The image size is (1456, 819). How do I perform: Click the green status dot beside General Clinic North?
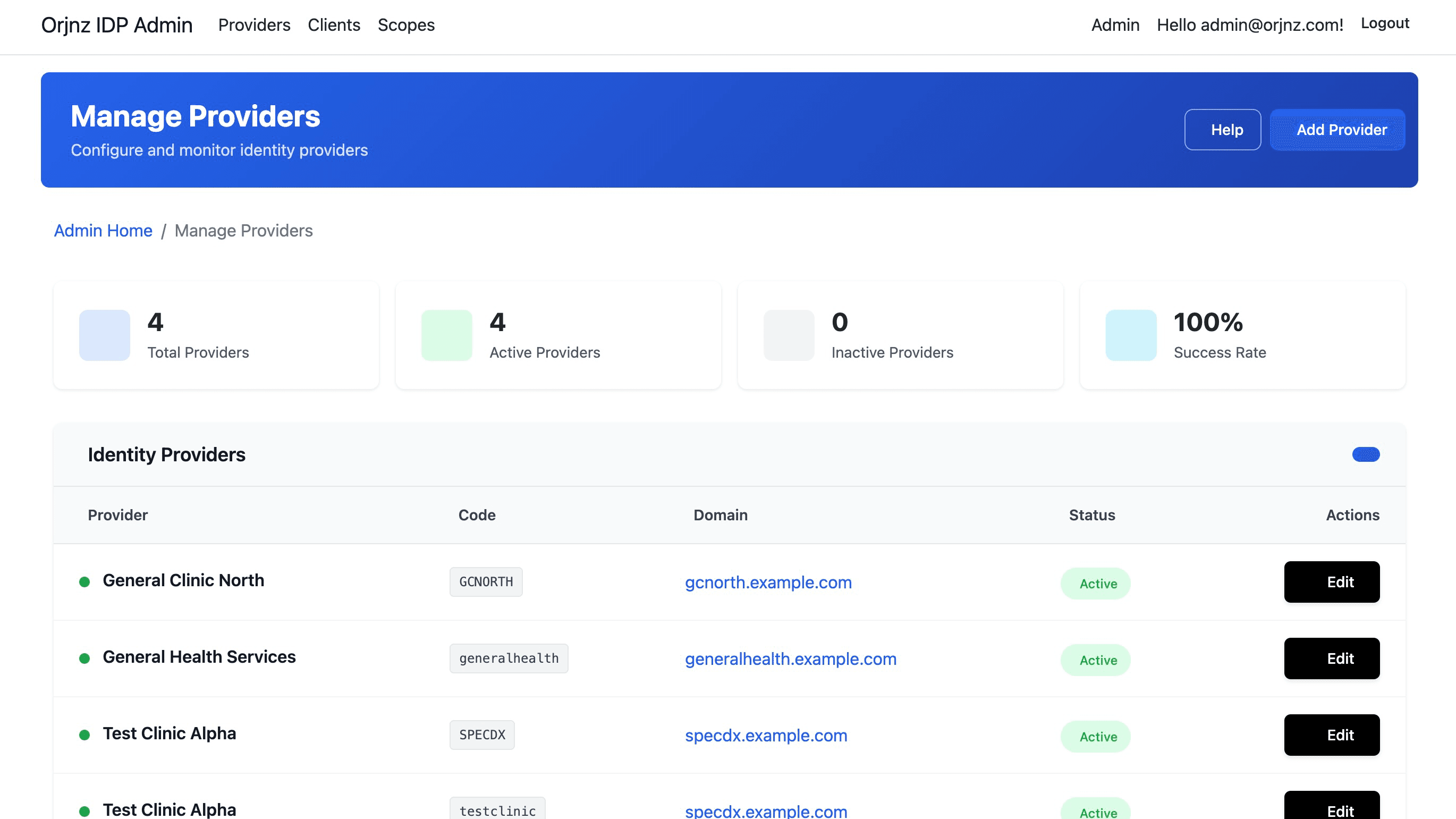tap(85, 581)
